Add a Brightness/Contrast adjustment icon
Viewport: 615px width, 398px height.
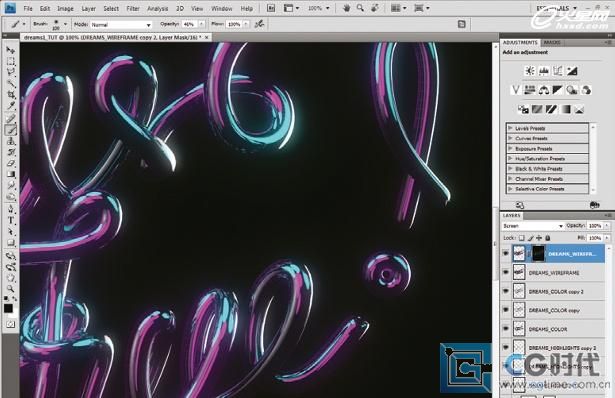pyautogui.click(x=530, y=71)
